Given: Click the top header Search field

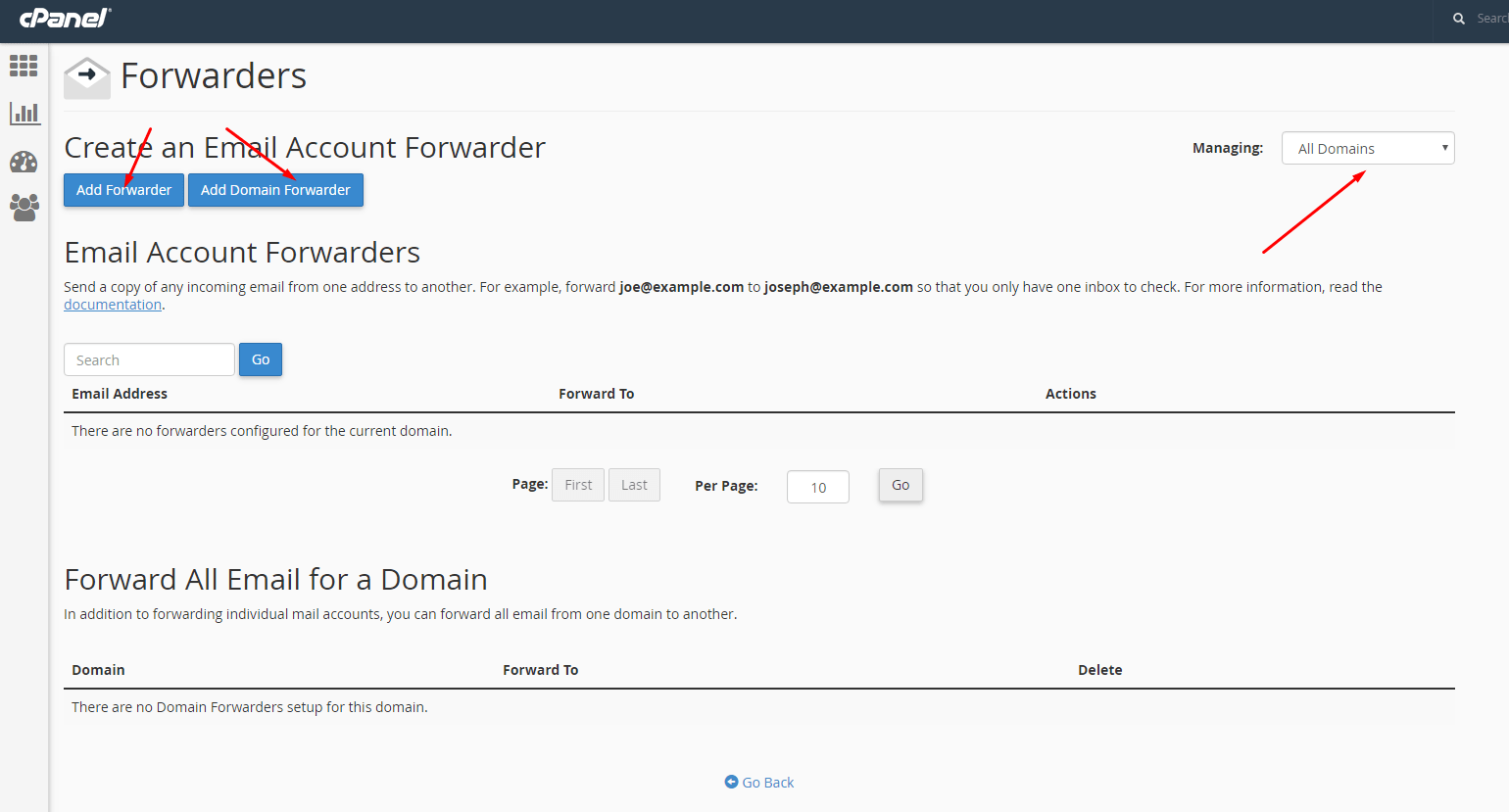Looking at the screenshot, I should [1491, 19].
